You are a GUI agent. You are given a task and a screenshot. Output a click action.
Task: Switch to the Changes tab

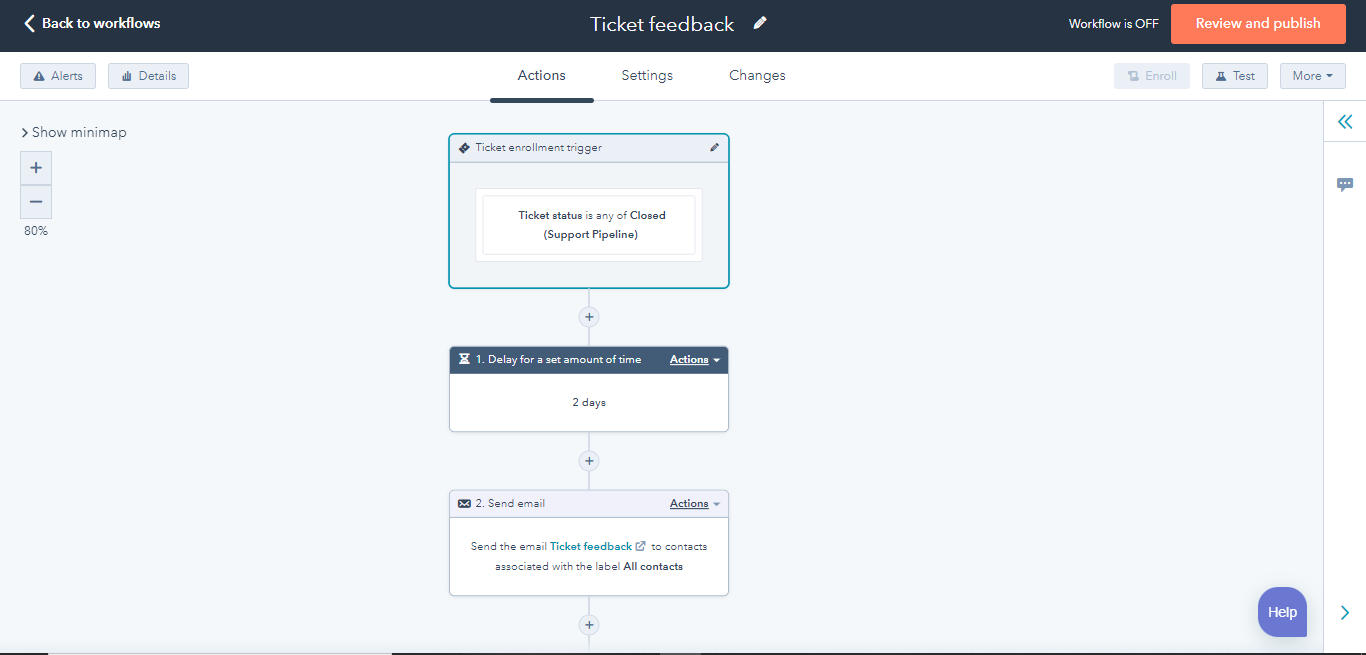coord(757,75)
